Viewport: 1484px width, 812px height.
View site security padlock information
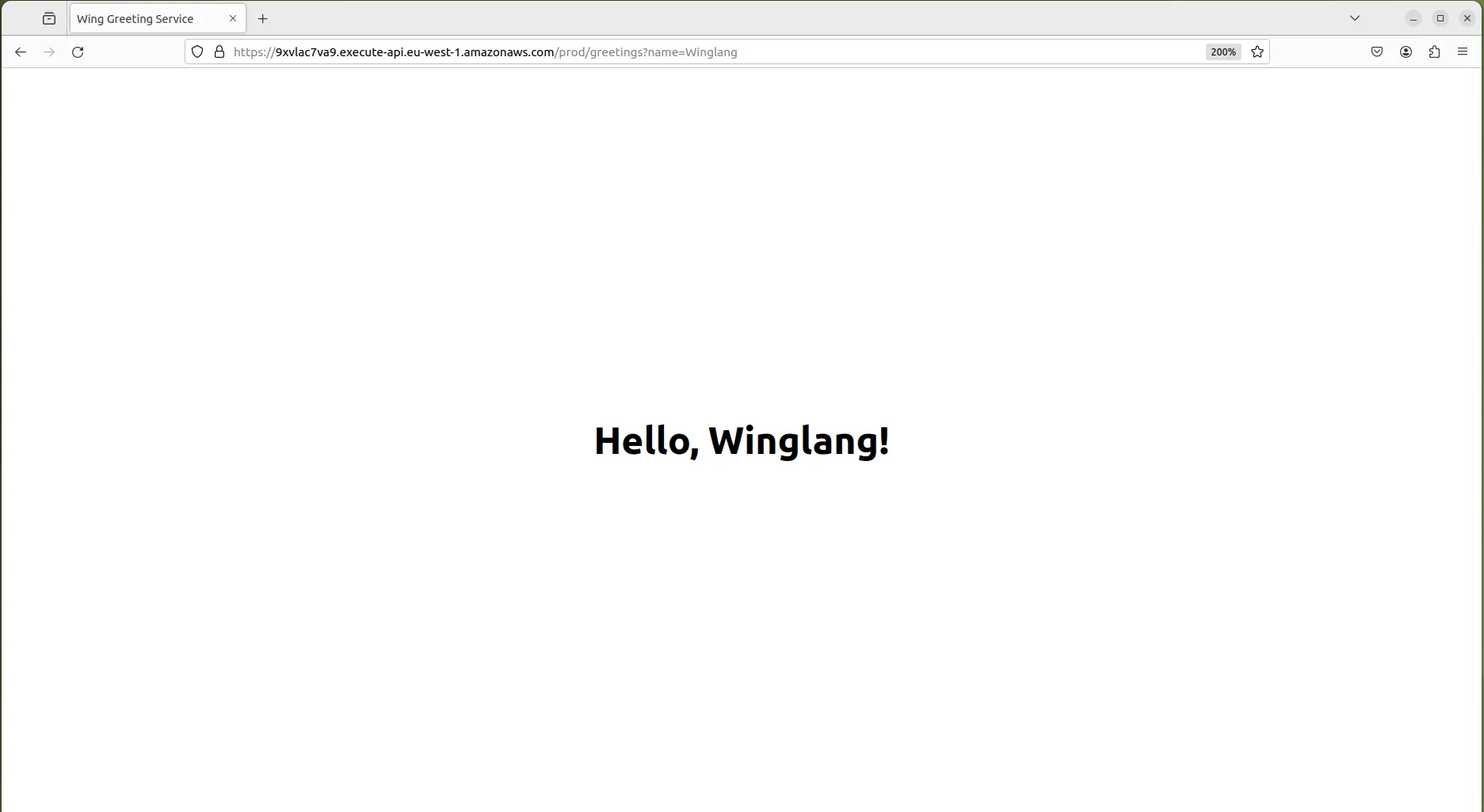(219, 52)
